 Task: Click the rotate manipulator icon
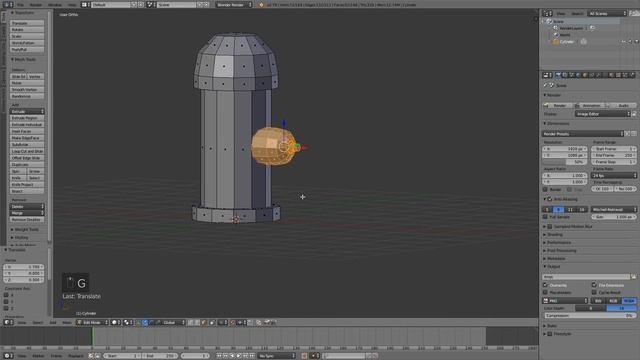(151, 322)
